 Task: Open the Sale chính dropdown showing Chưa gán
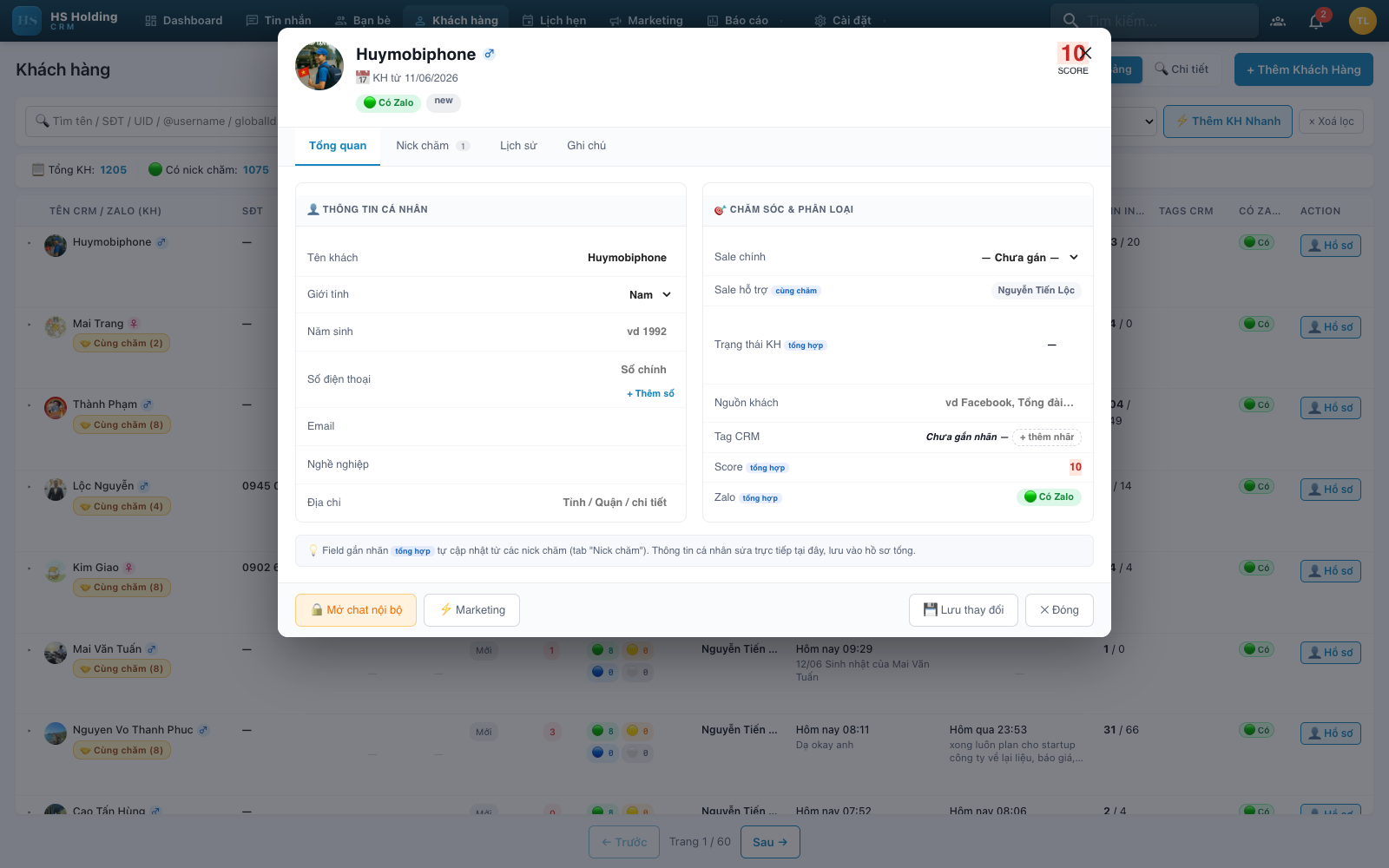click(x=1030, y=258)
